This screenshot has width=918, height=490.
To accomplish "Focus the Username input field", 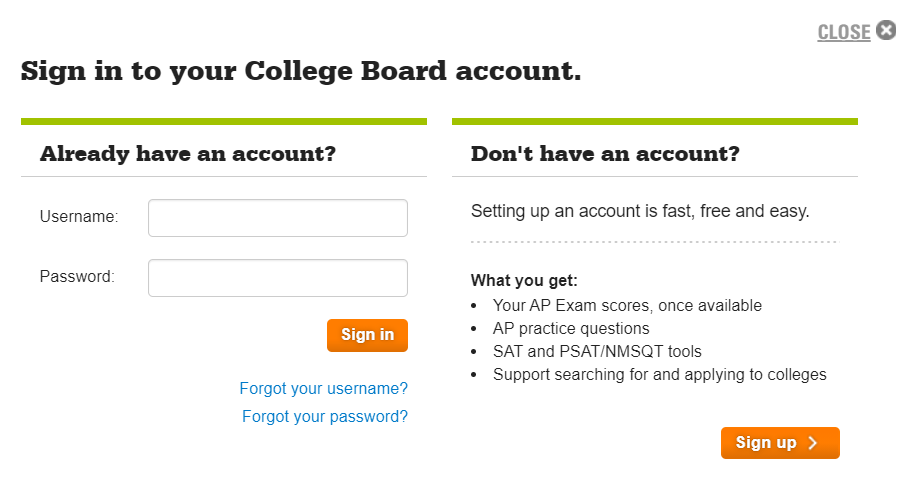I will click(x=278, y=218).
